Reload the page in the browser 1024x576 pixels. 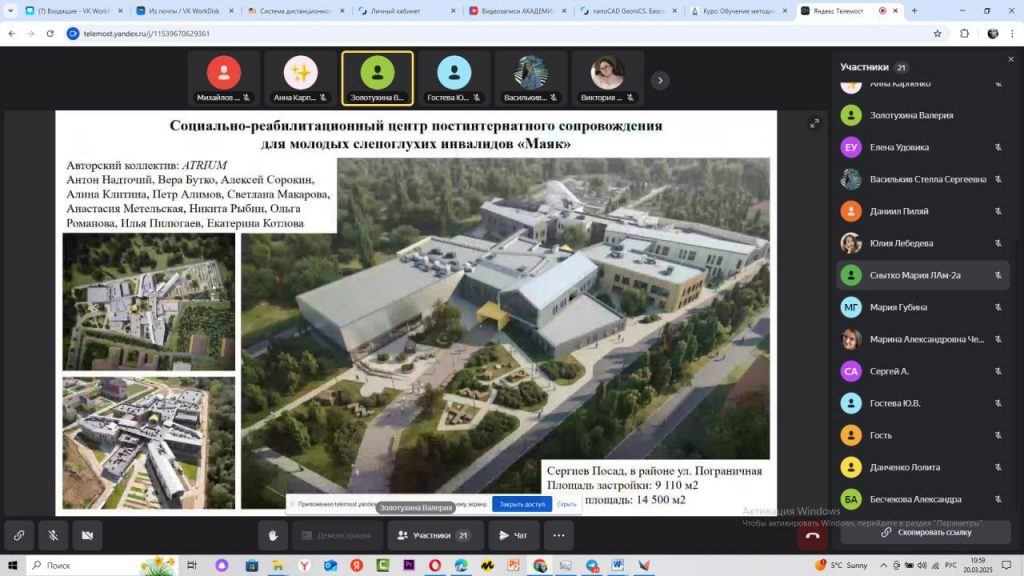(x=52, y=33)
